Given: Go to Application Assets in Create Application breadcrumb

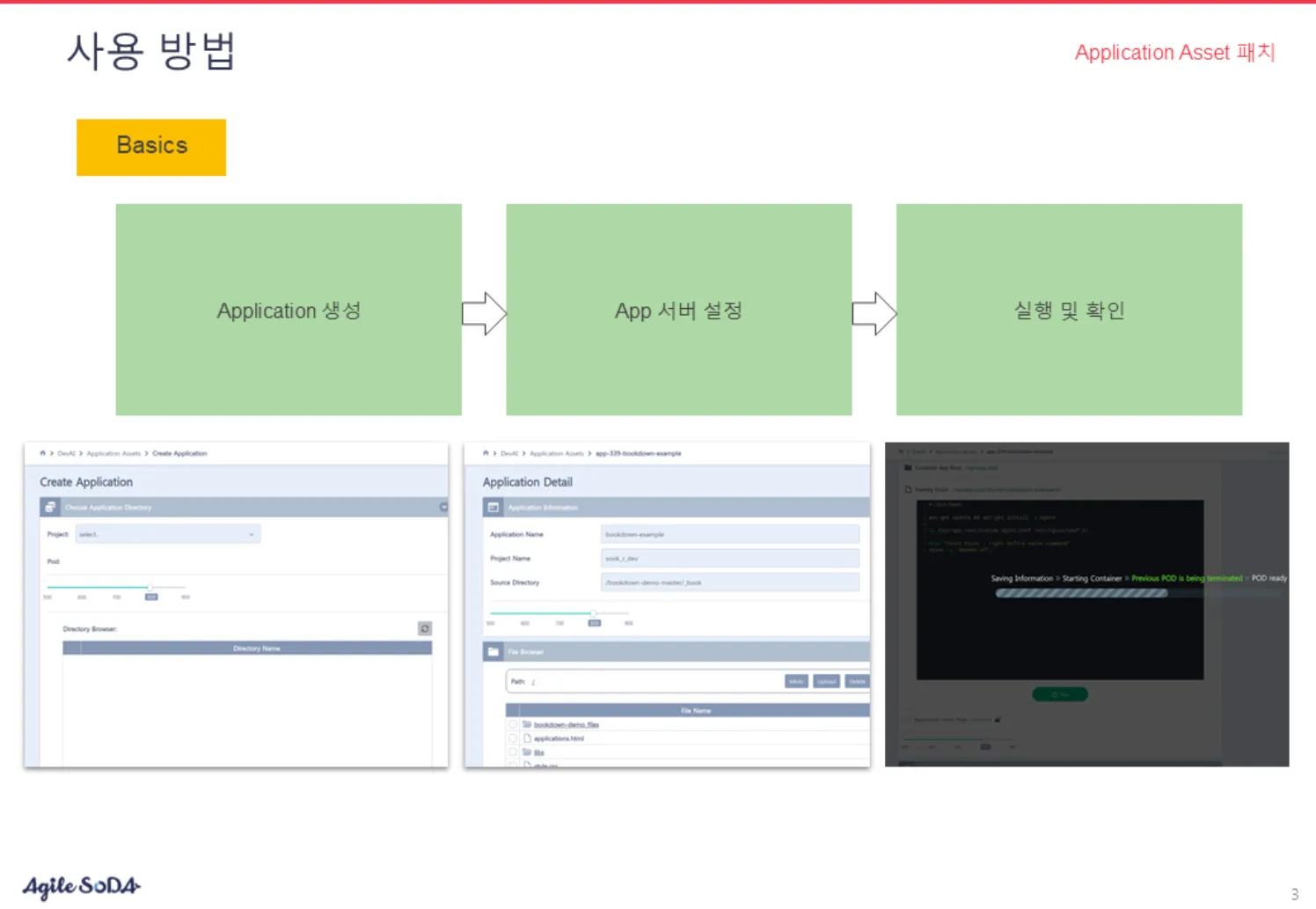Looking at the screenshot, I should point(113,453).
